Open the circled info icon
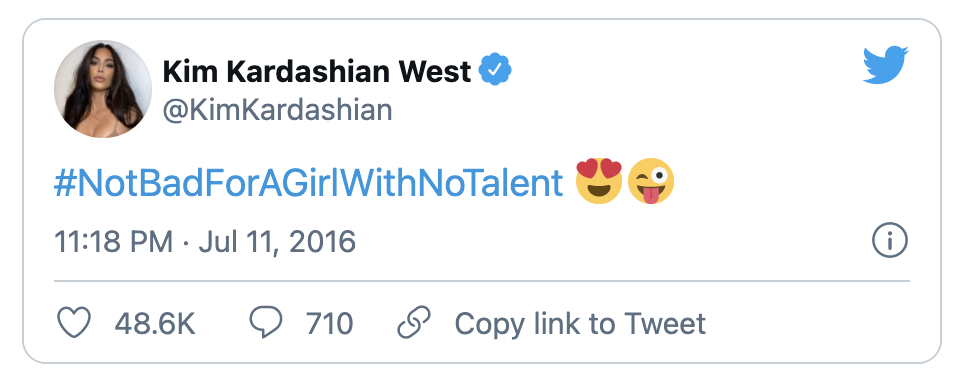 [x=890, y=242]
